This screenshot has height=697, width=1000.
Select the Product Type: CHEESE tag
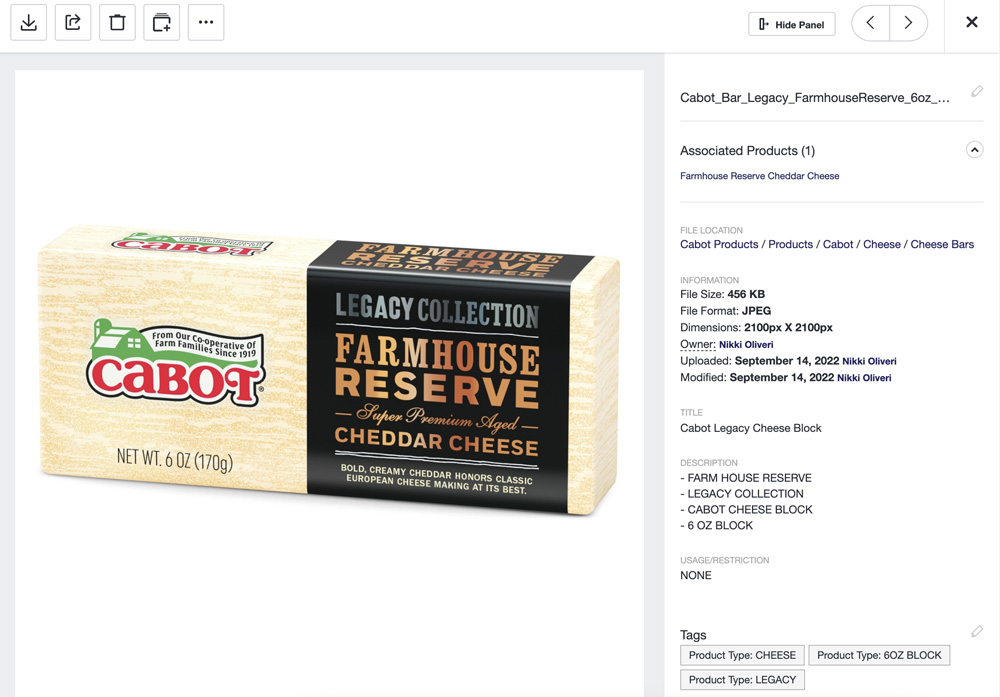742,655
